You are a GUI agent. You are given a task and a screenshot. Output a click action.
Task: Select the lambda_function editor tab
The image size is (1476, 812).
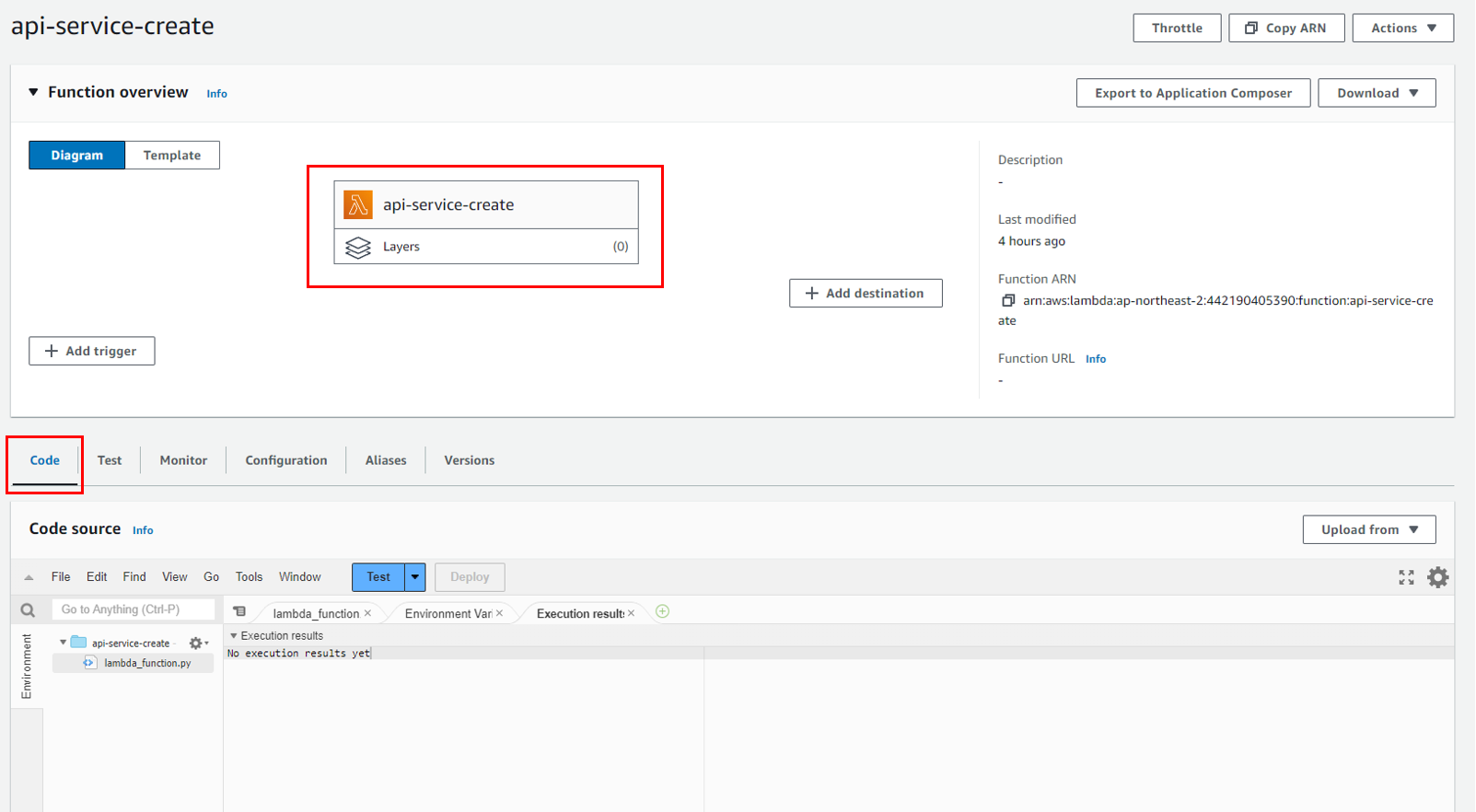click(x=316, y=613)
